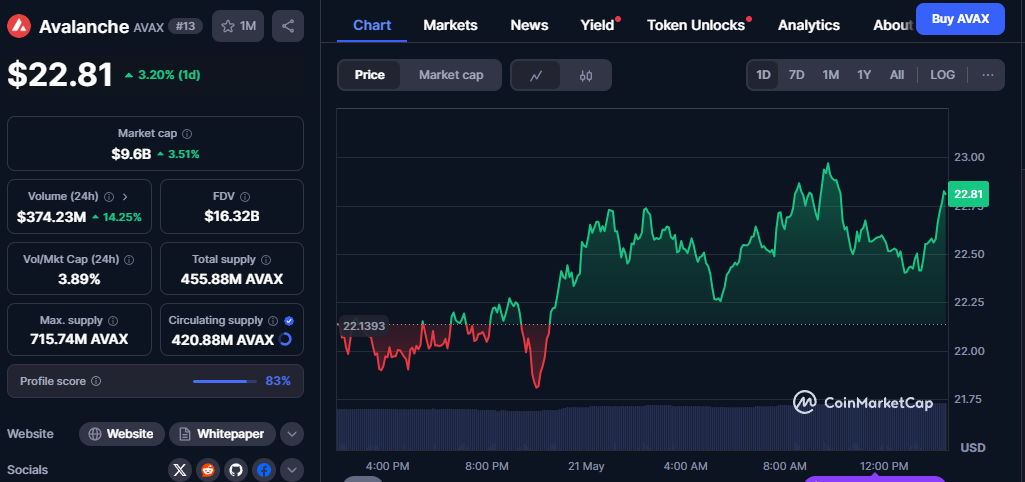Open the Volume (24h) arrow link

coord(125,196)
